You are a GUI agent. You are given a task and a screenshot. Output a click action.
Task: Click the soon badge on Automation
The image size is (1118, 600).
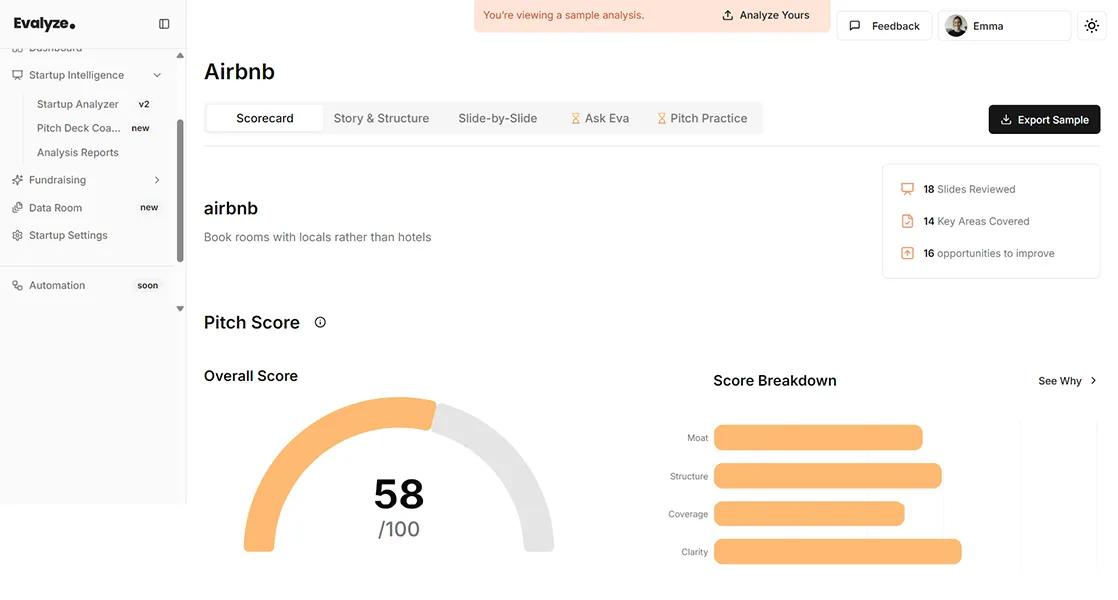point(148,285)
